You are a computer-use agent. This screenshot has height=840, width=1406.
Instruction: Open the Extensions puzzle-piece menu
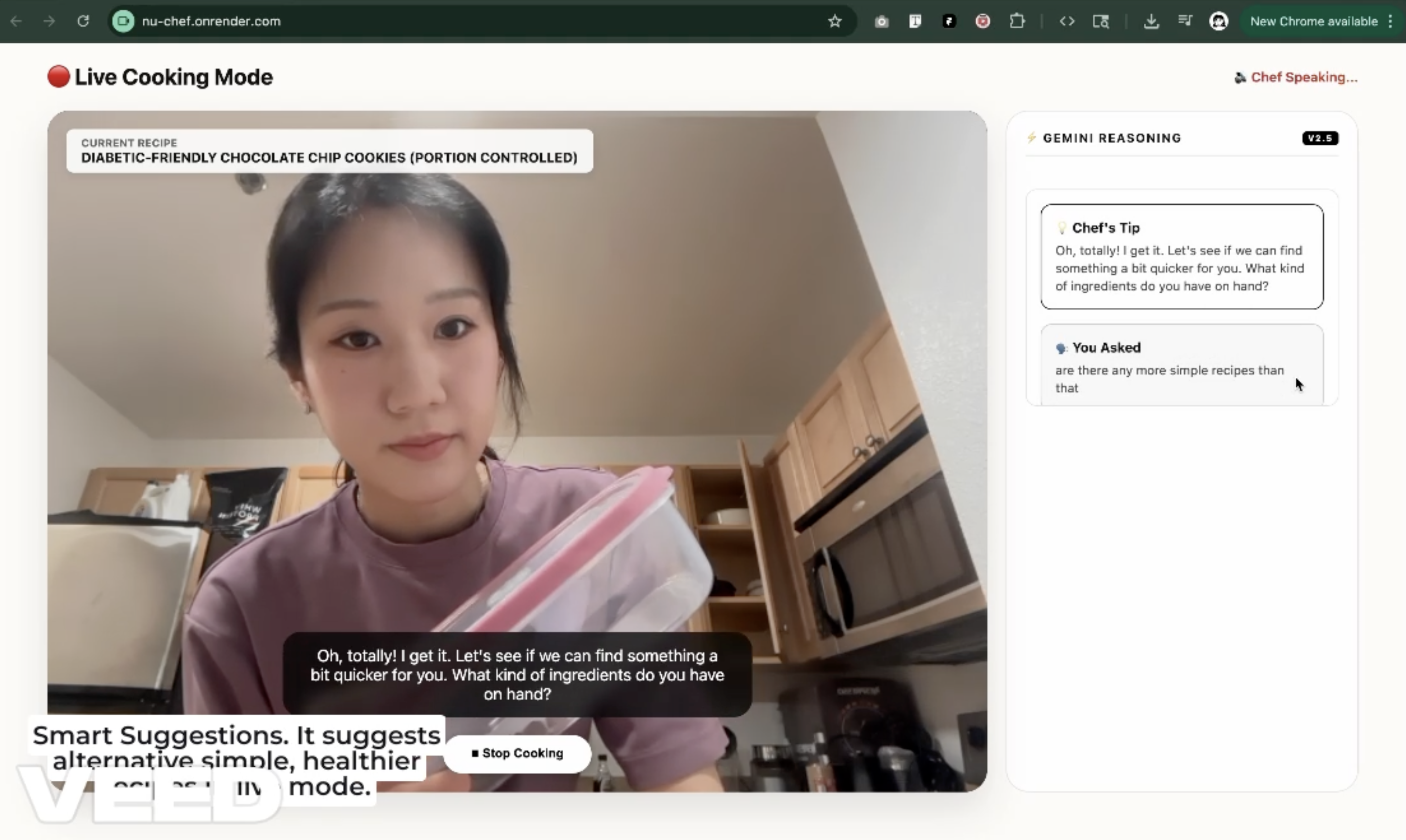[1017, 21]
